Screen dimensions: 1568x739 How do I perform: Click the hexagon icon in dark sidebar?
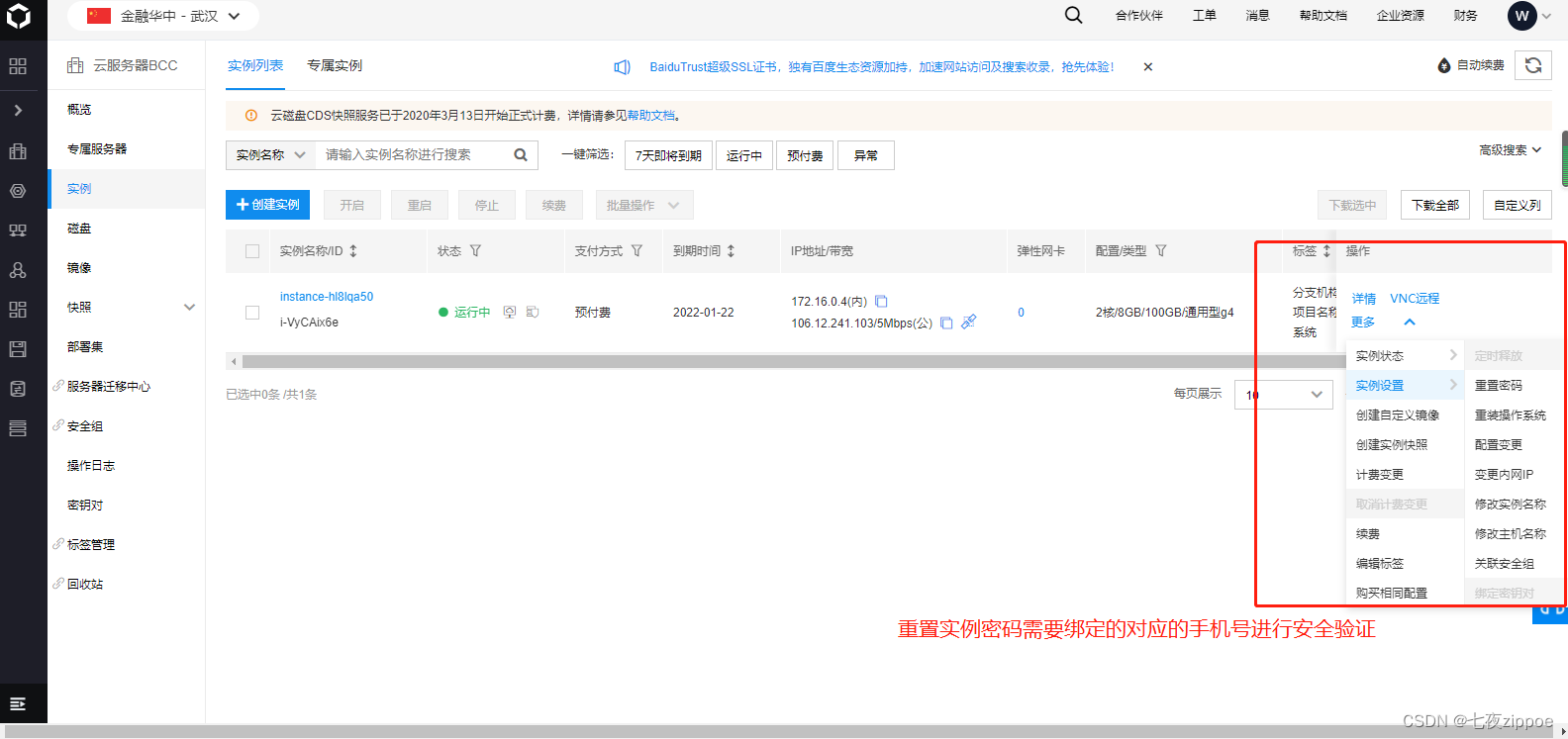[x=18, y=191]
